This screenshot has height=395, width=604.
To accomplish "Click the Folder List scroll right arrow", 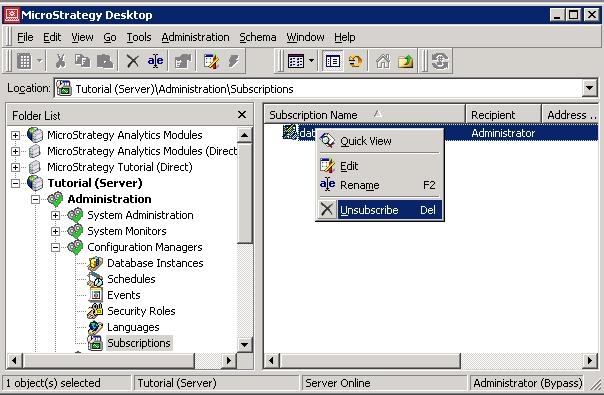I will (x=229, y=361).
